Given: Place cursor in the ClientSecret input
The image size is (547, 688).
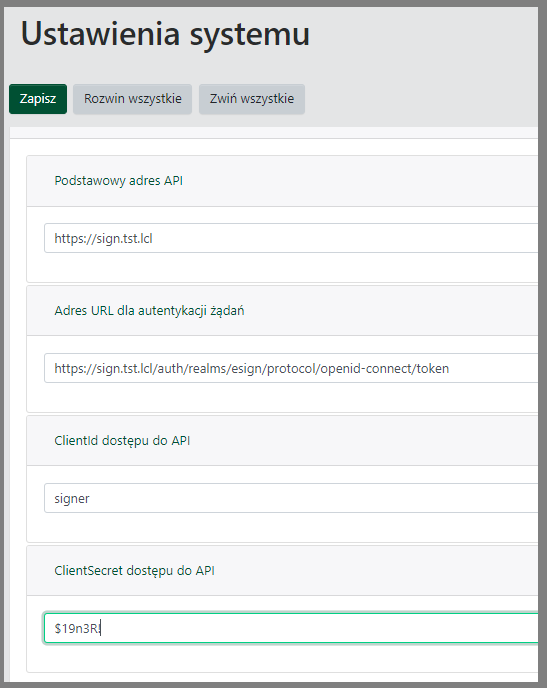Looking at the screenshot, I should click(291, 628).
